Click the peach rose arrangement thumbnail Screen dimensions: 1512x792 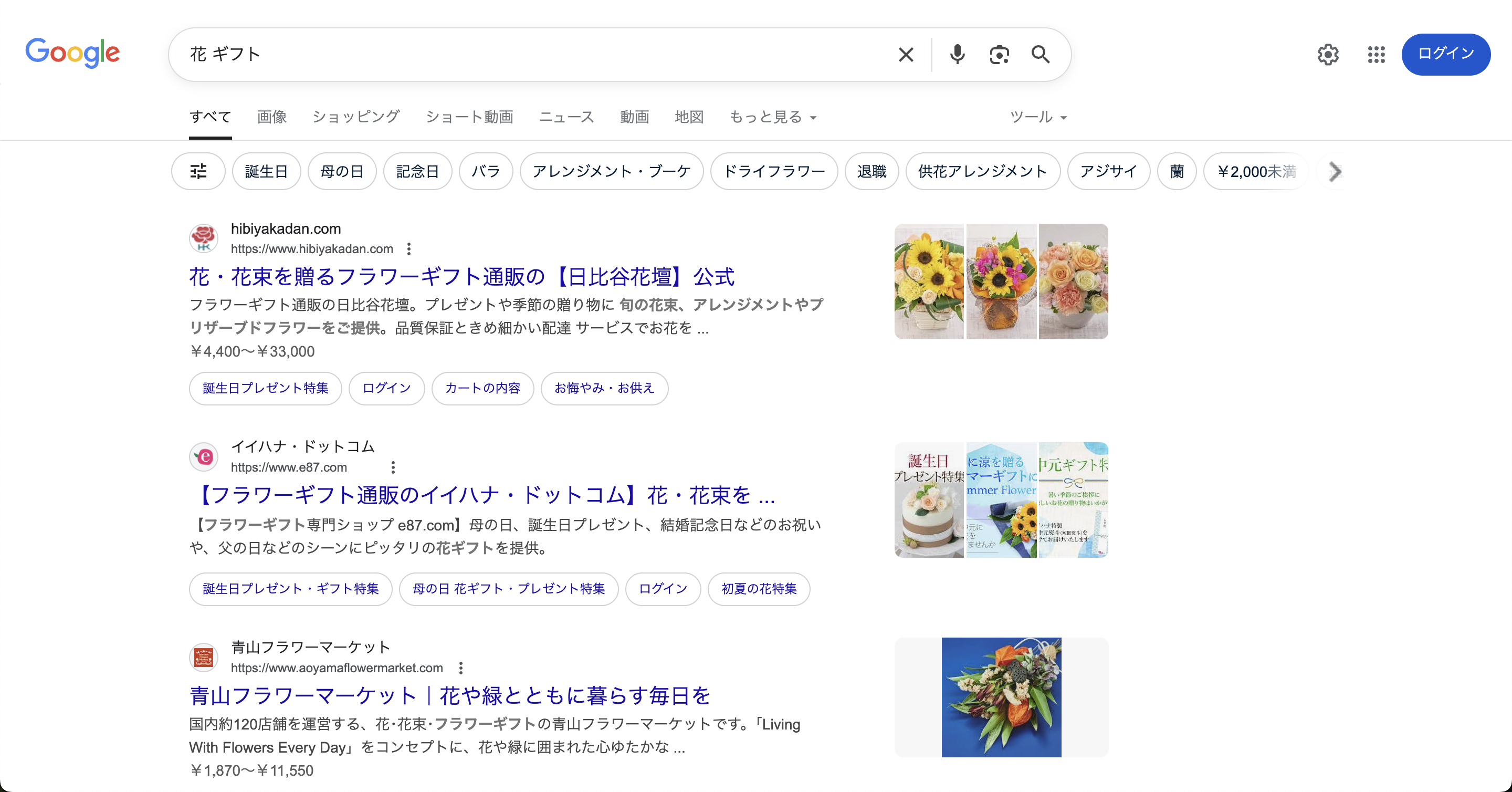1074,281
